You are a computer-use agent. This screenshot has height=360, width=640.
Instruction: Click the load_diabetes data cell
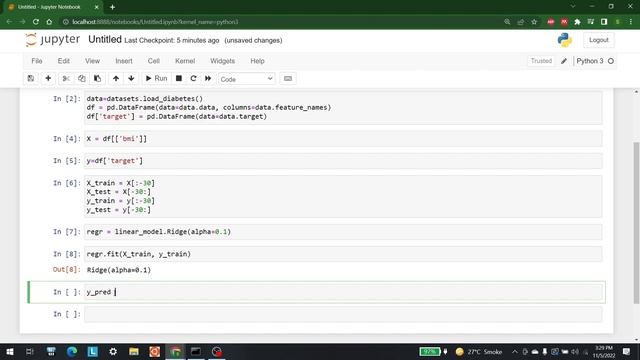343,107
